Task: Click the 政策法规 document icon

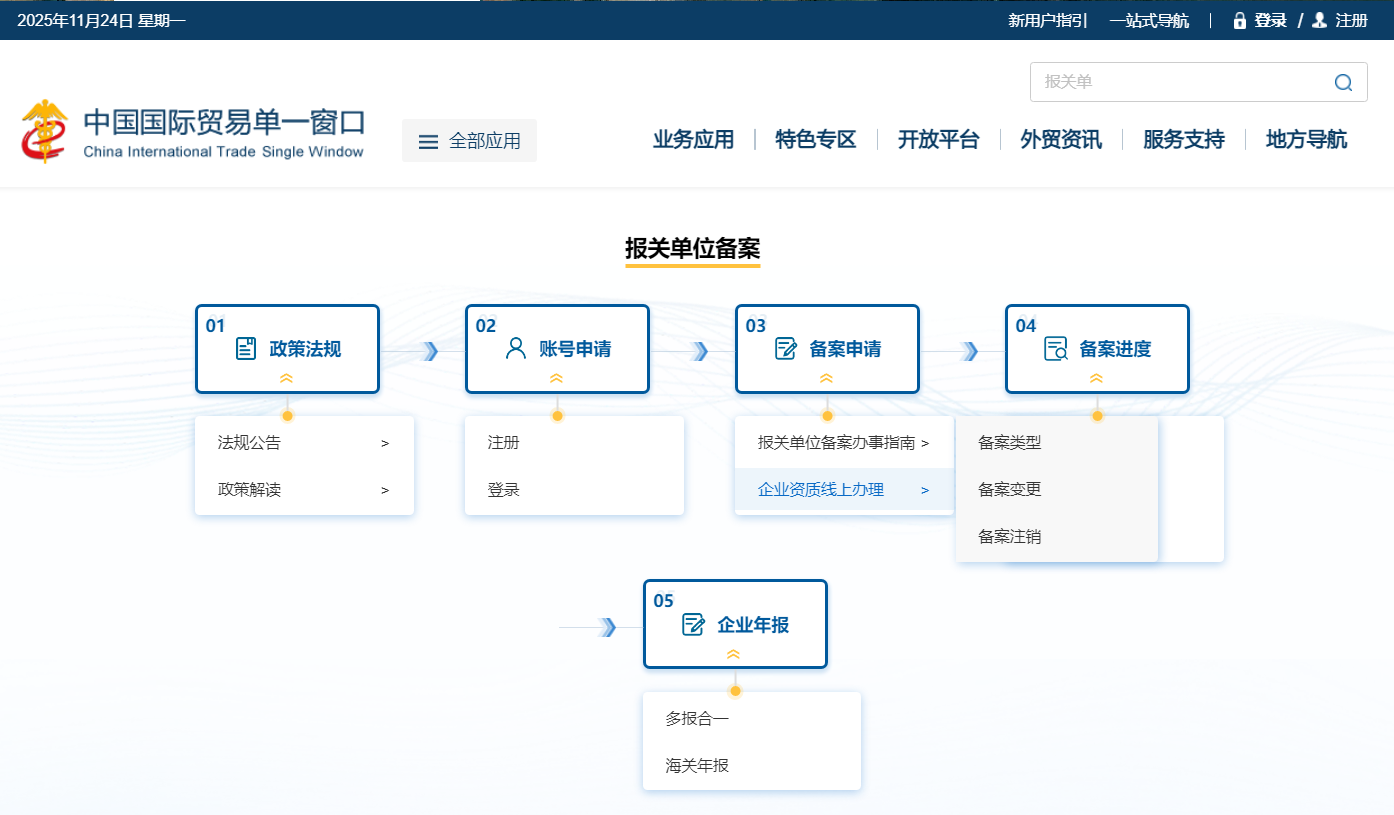Action: pos(246,348)
